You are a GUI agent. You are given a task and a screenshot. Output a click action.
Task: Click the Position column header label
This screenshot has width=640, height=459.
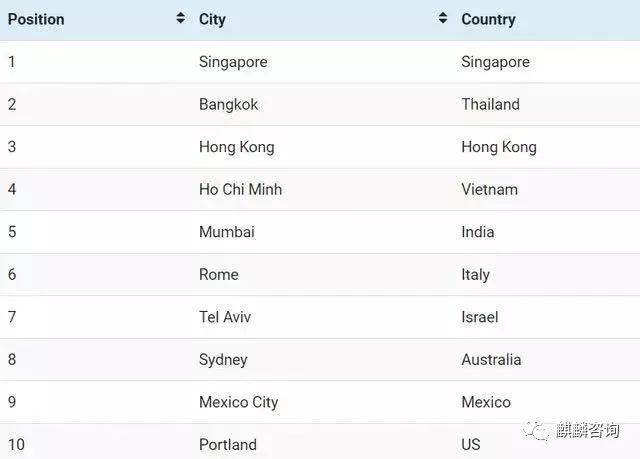pyautogui.click(x=36, y=19)
